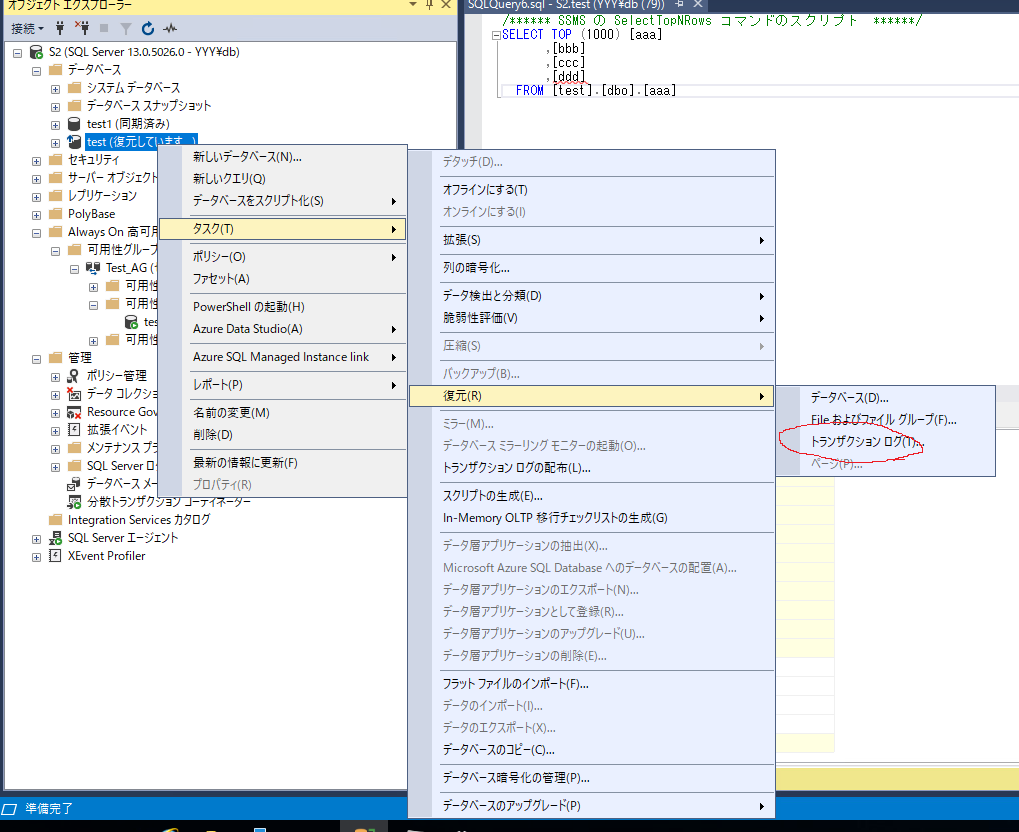Choose データベースのコピー(C)...

591,750
